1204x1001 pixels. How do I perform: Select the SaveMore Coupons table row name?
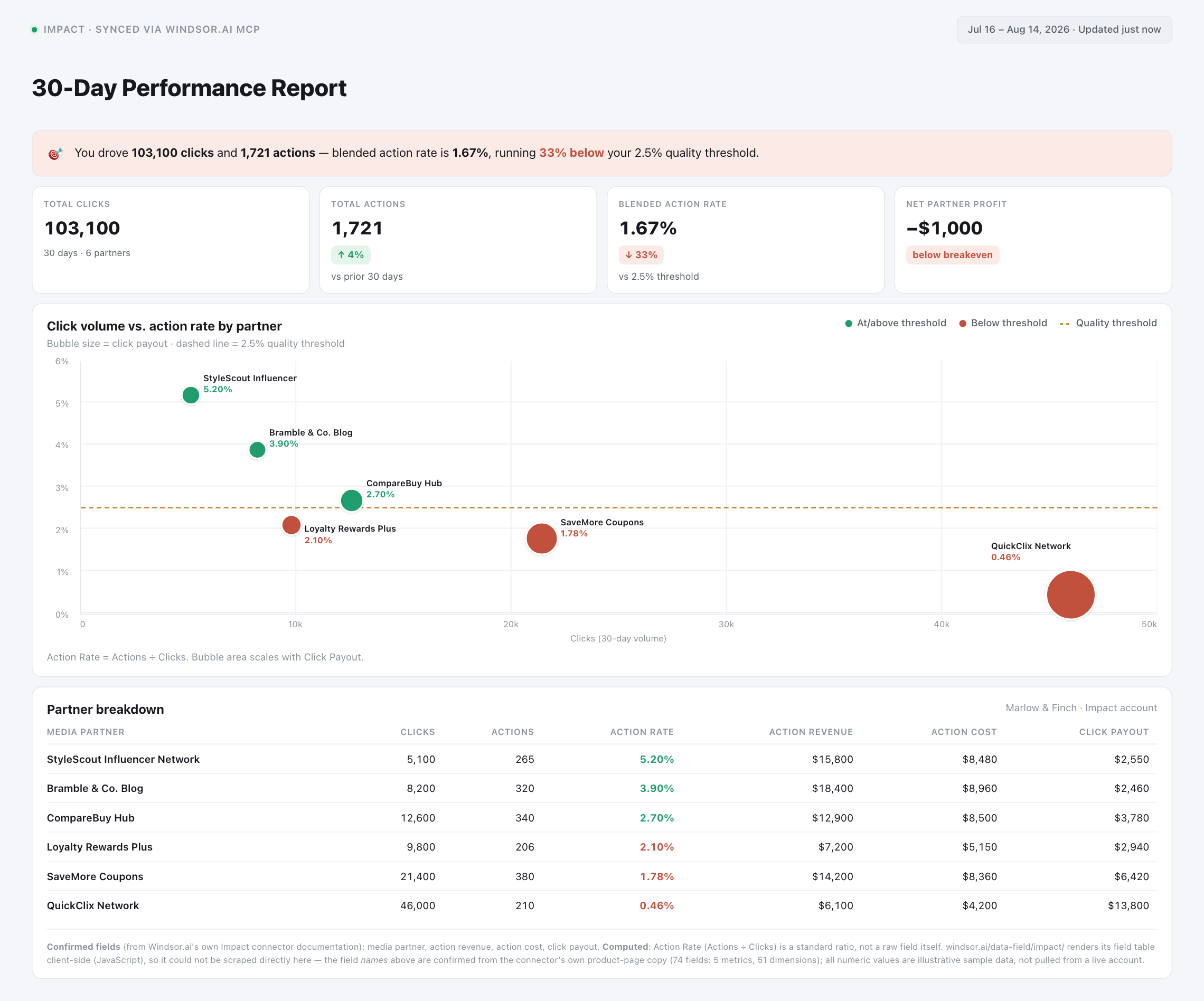tap(95, 876)
